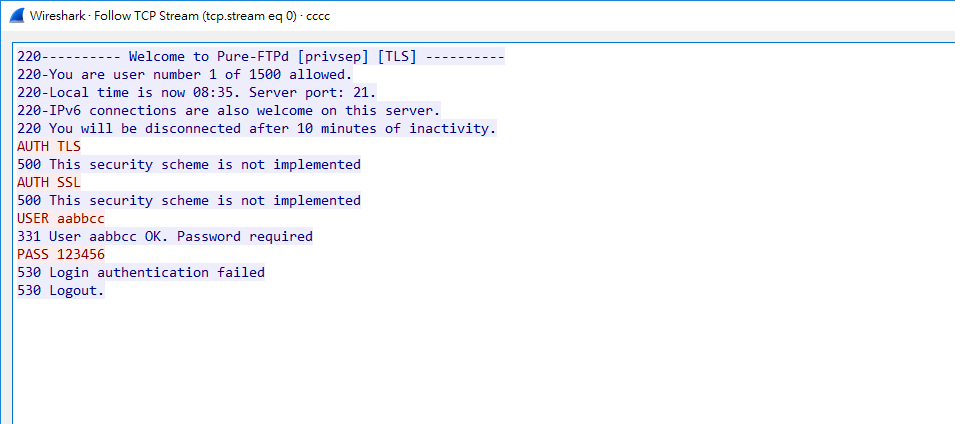This screenshot has width=955, height=424.
Task: Select the AUTH TLS client command
Action: click(x=49, y=147)
